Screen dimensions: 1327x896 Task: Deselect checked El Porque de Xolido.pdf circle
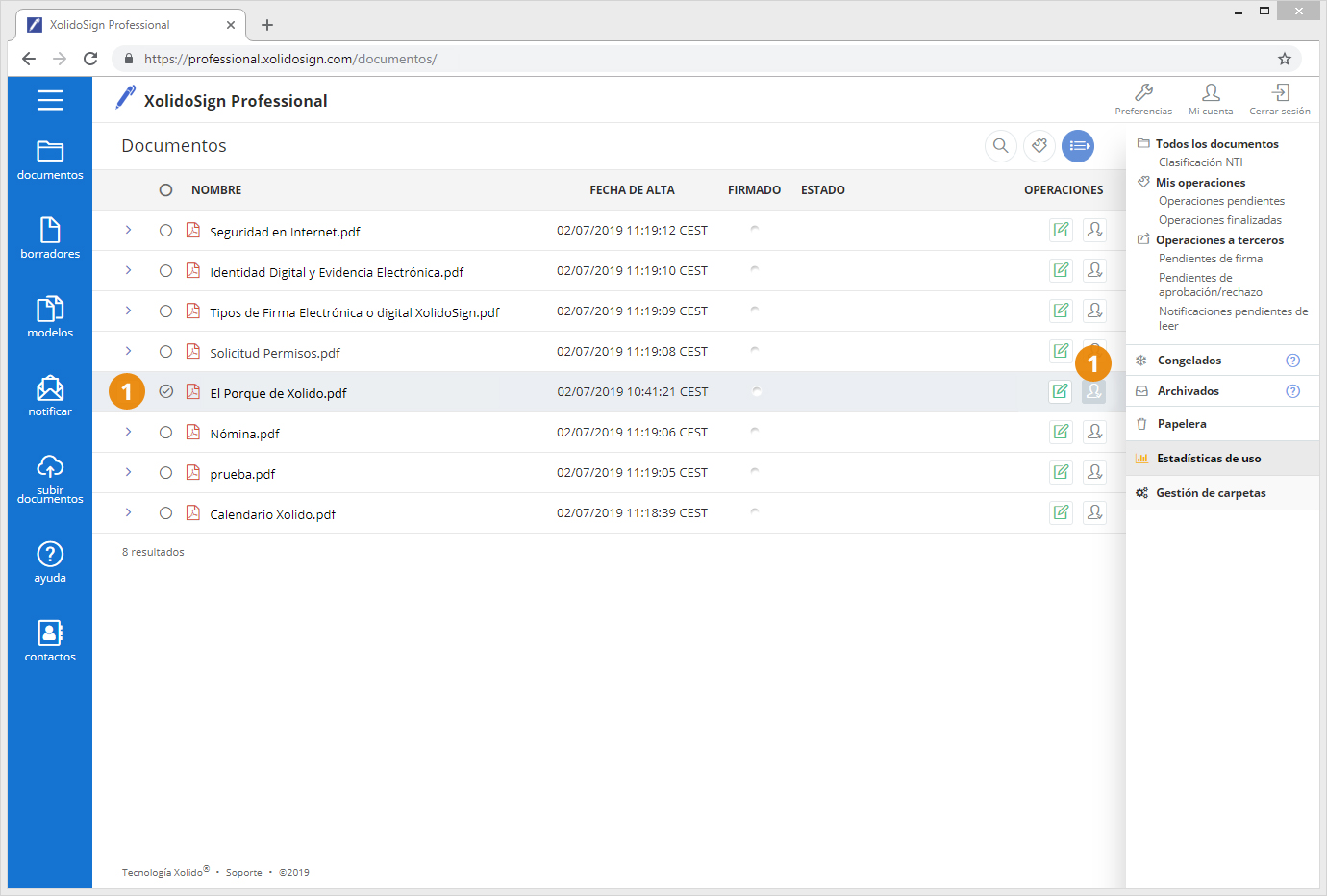pyautogui.click(x=166, y=391)
